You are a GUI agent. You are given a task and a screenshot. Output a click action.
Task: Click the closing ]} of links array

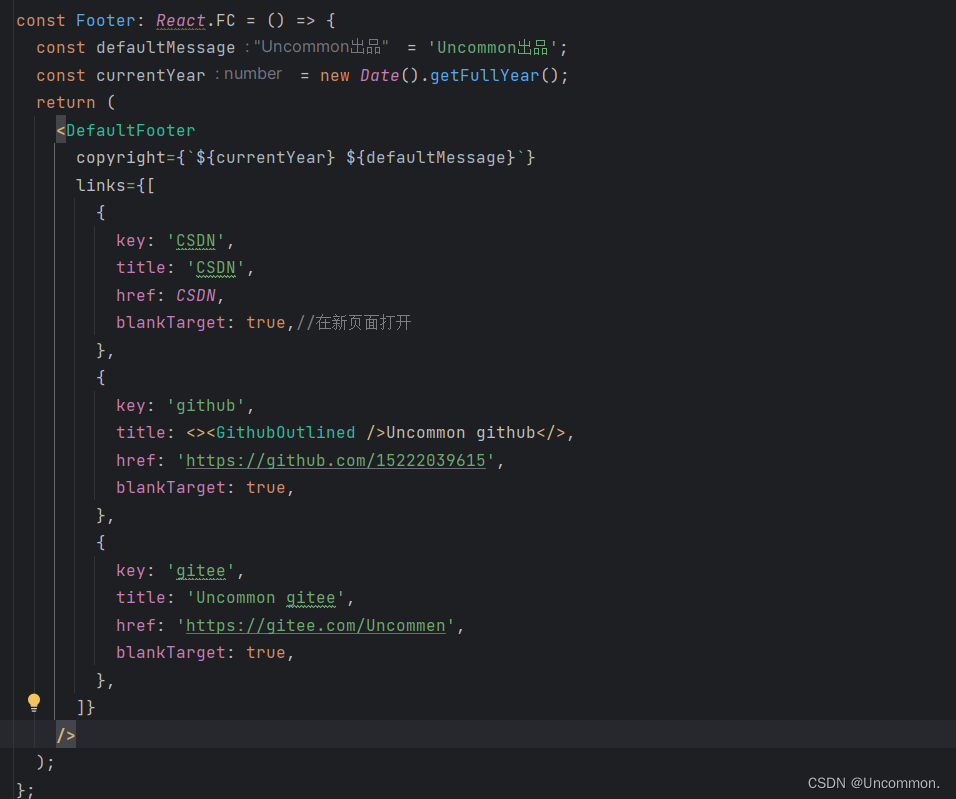86,708
